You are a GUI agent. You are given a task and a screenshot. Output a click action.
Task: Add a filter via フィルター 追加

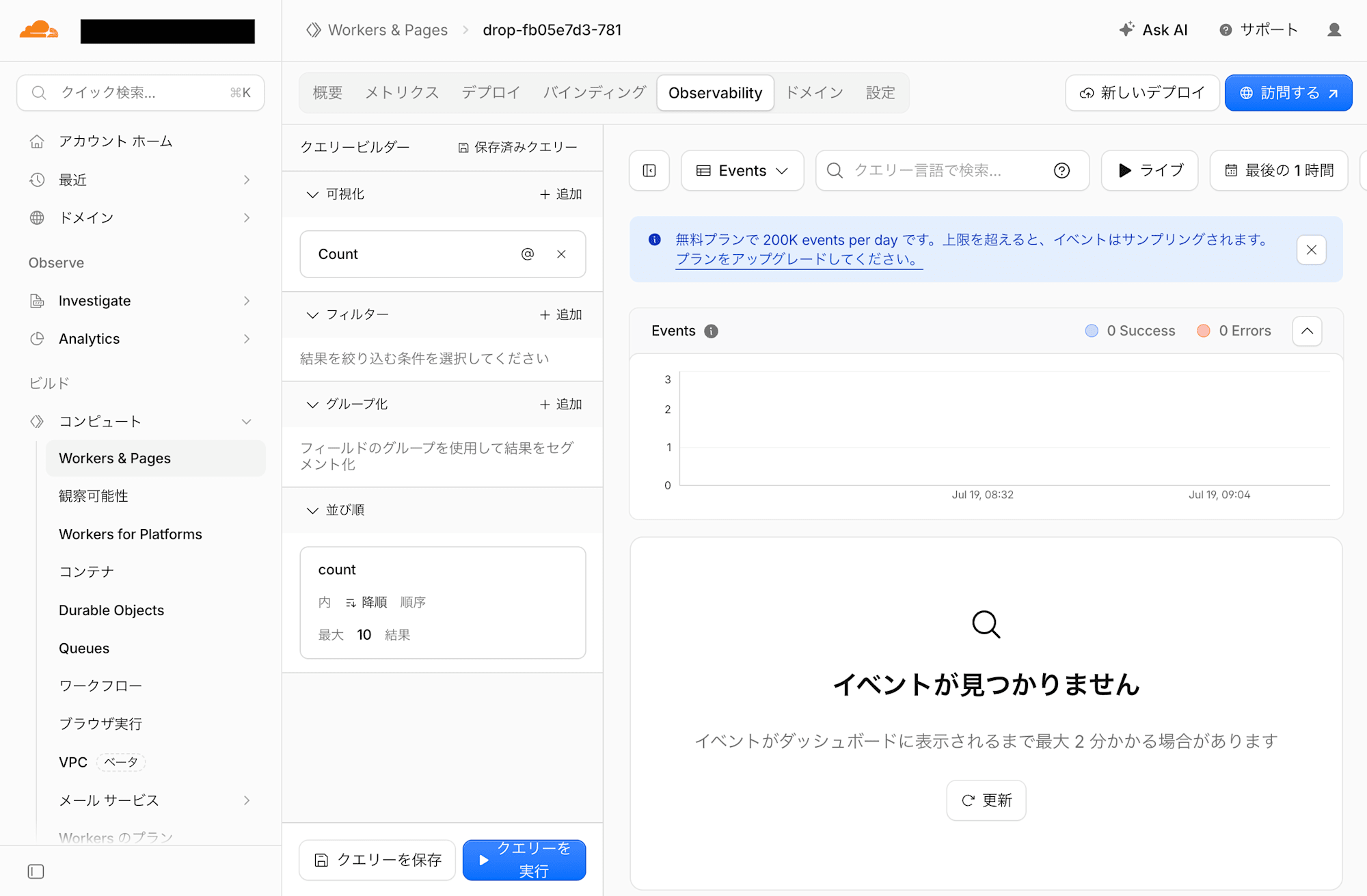(x=560, y=314)
